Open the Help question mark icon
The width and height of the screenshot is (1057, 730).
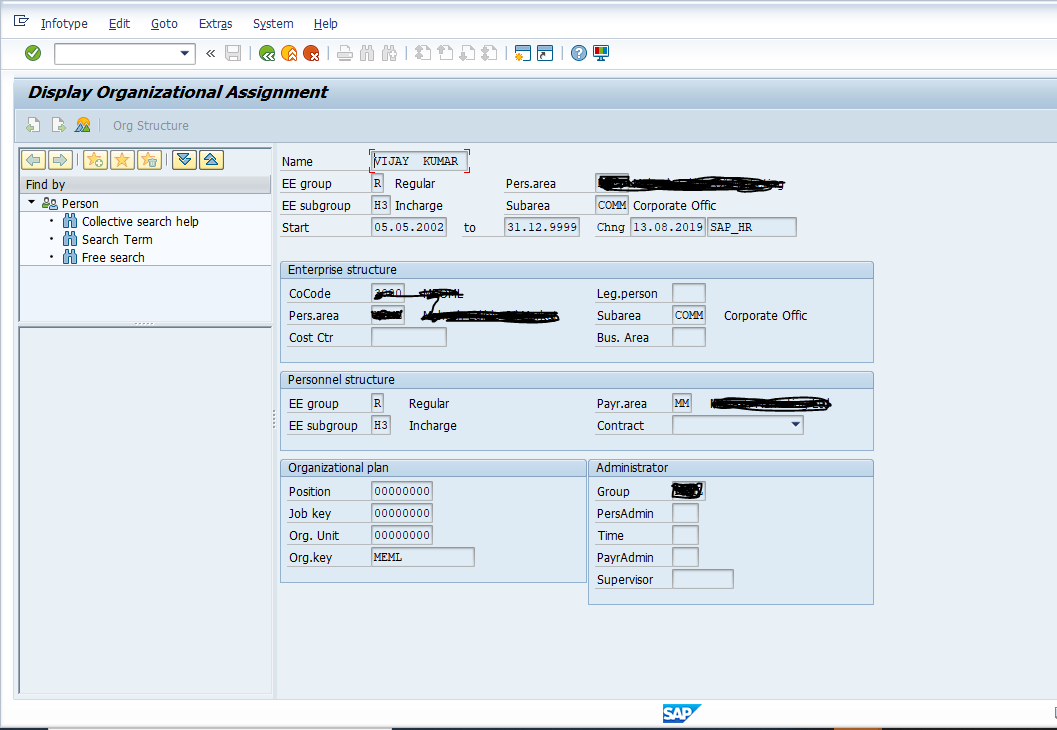pyautogui.click(x=579, y=53)
